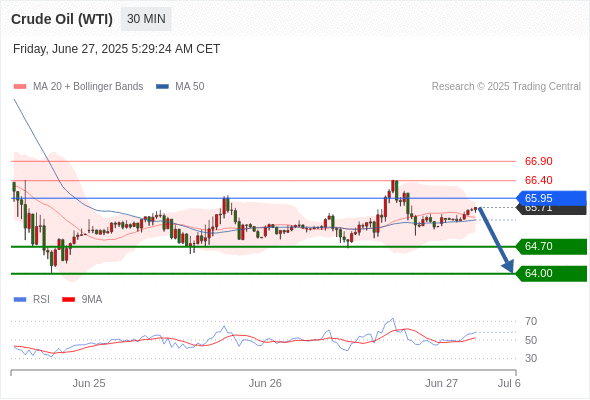
Task: Click the Jun 26 date axis label
Action: [265, 383]
